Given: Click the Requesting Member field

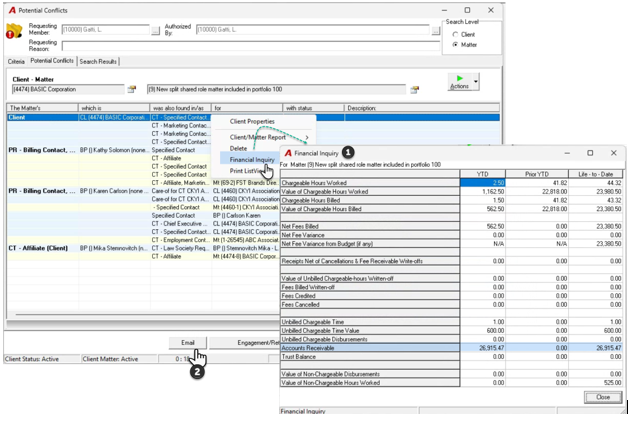Looking at the screenshot, I should (105, 30).
